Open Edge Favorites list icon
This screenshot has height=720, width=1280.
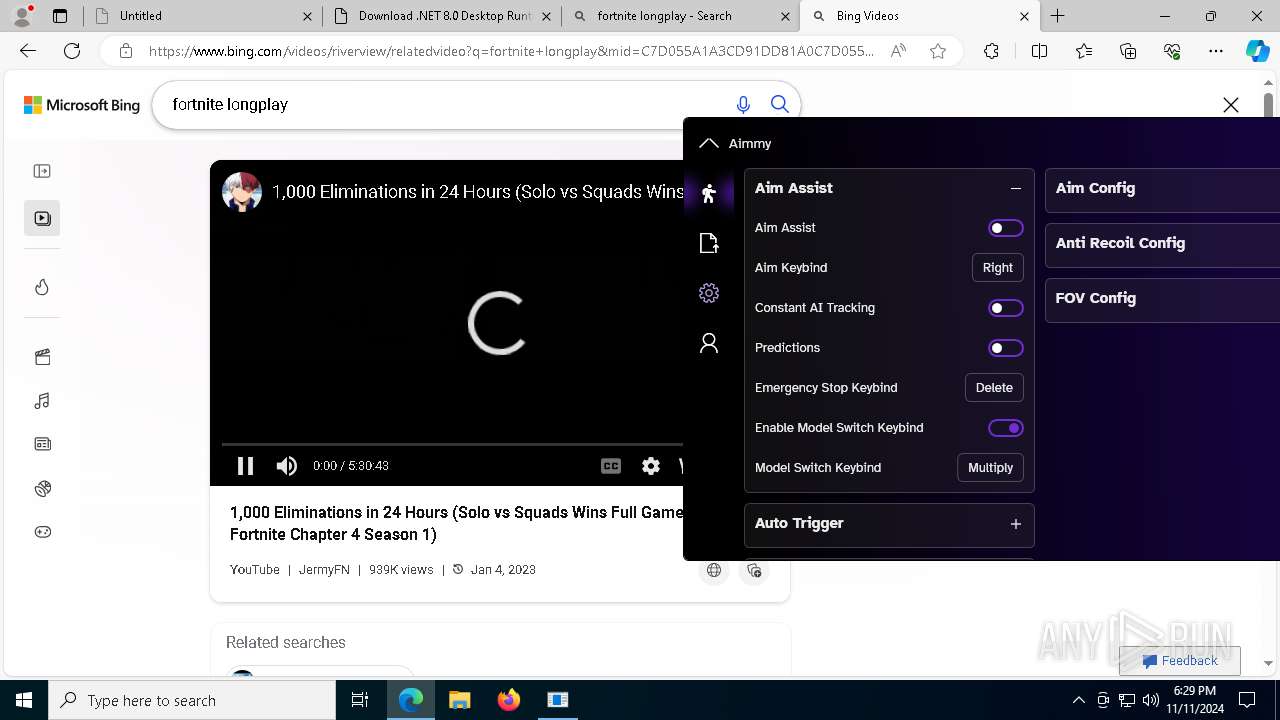tap(1084, 51)
